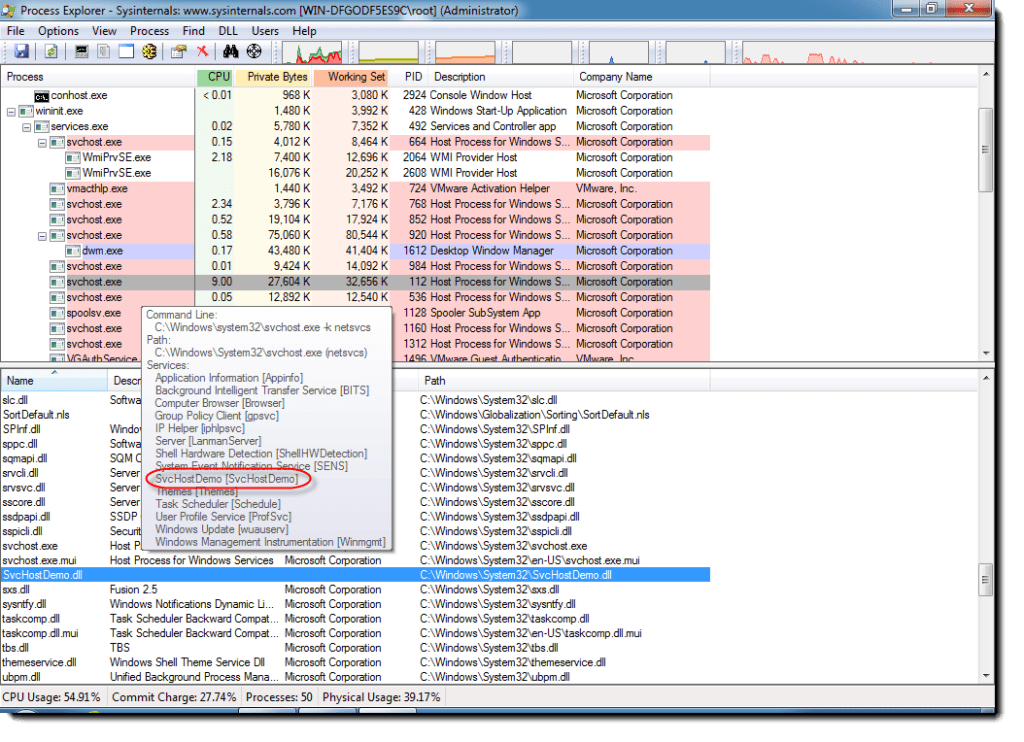The height and width of the screenshot is (742, 1024).
Task: Collapse the services.exe tree node
Action: 27,127
